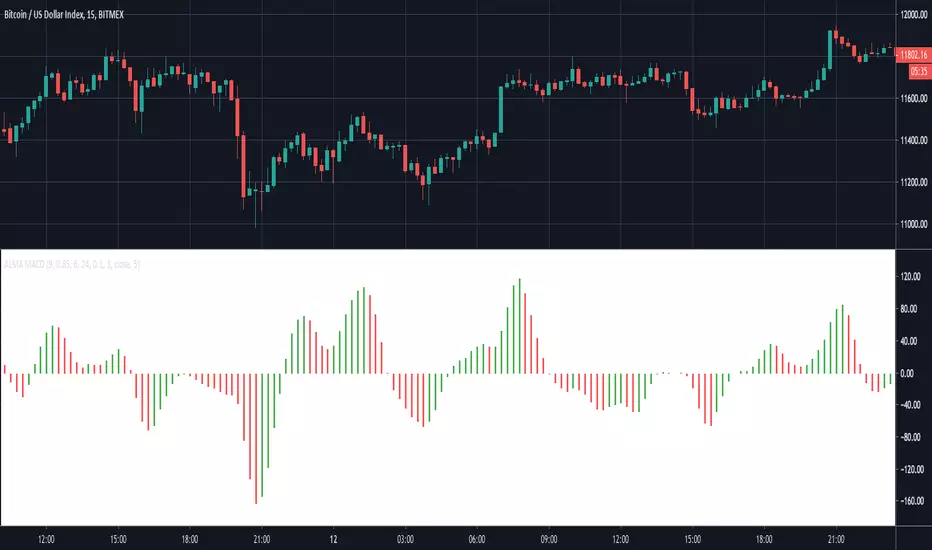Screen dimensions: 932x550
Task: Click the 12000.00 price axis label
Action: click(x=914, y=15)
